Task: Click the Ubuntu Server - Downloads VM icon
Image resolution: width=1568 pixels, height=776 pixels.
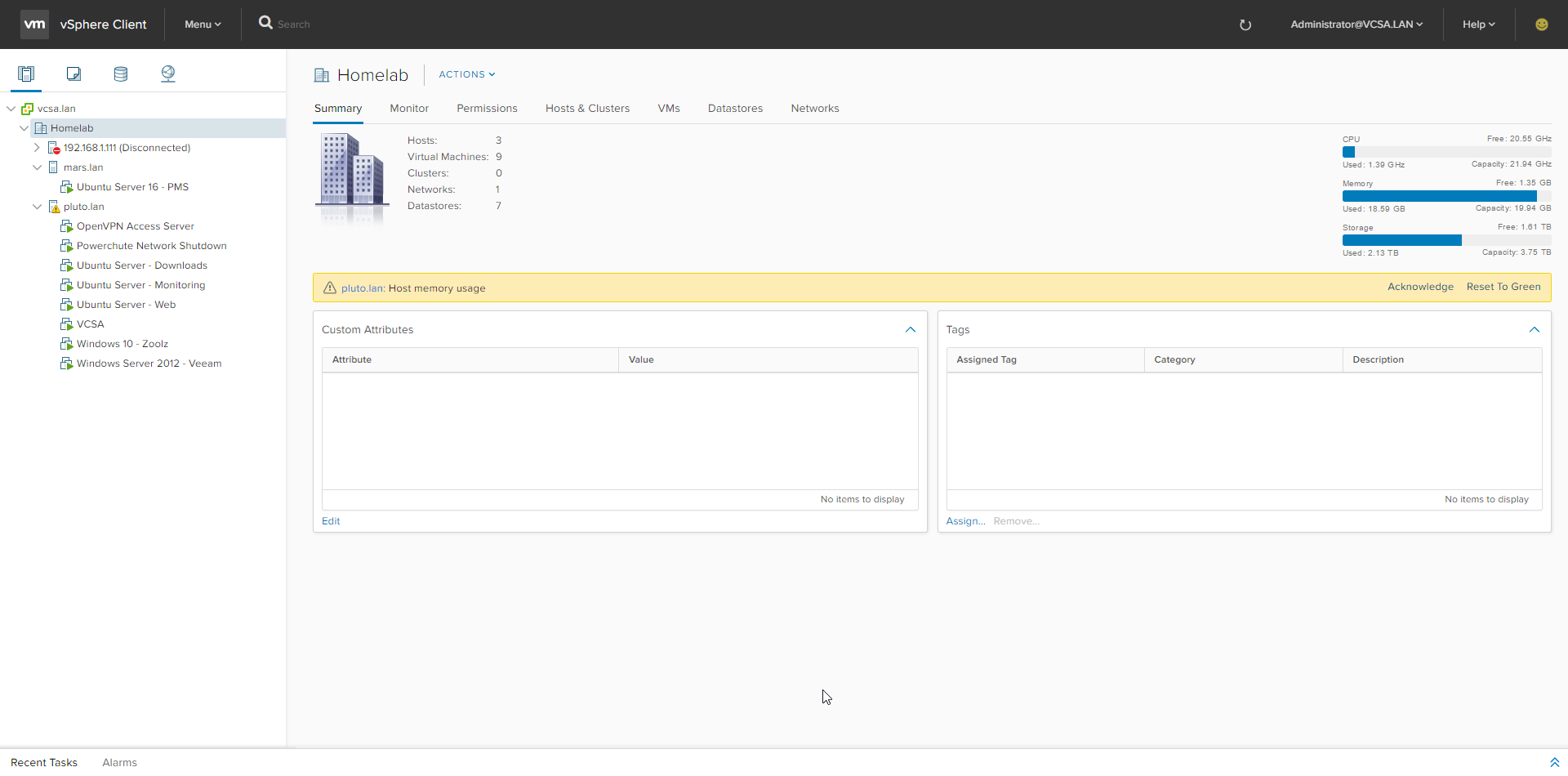Action: coord(67,265)
